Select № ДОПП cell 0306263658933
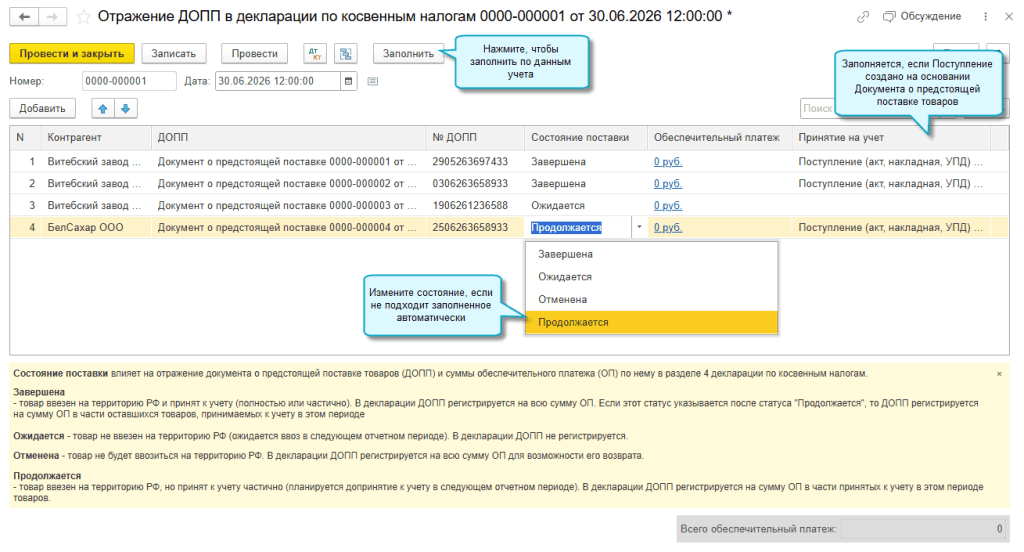1024x552 pixels. [475, 184]
